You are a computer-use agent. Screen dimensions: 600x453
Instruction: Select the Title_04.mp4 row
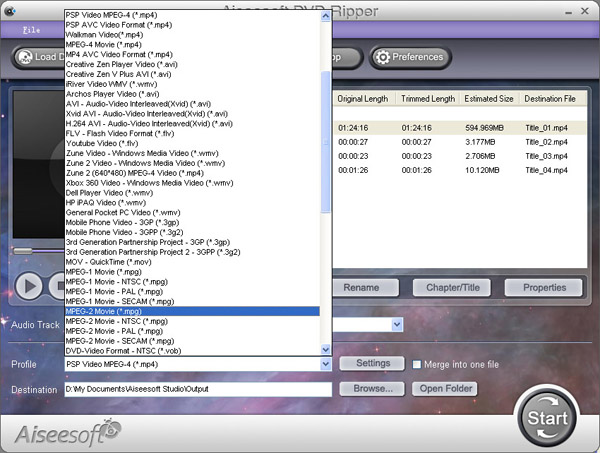(460, 170)
